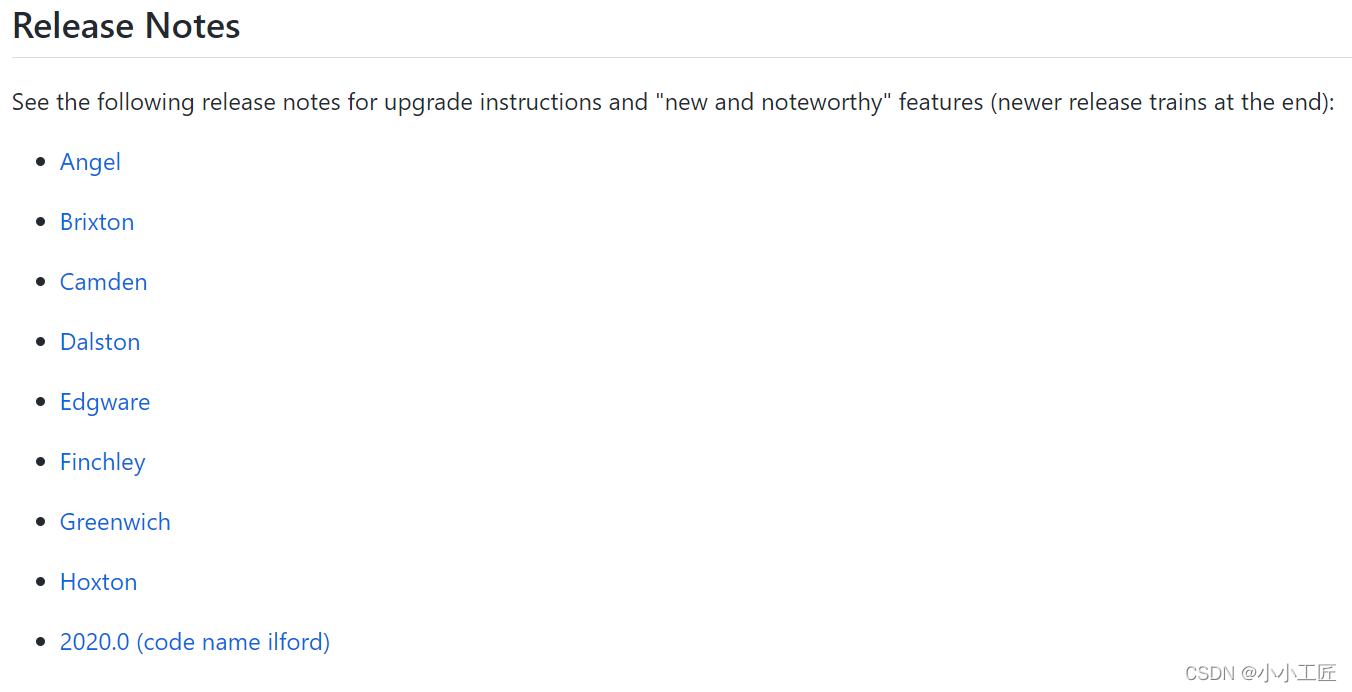Open the Dalston release link
This screenshot has width=1352, height=692.
click(x=100, y=342)
